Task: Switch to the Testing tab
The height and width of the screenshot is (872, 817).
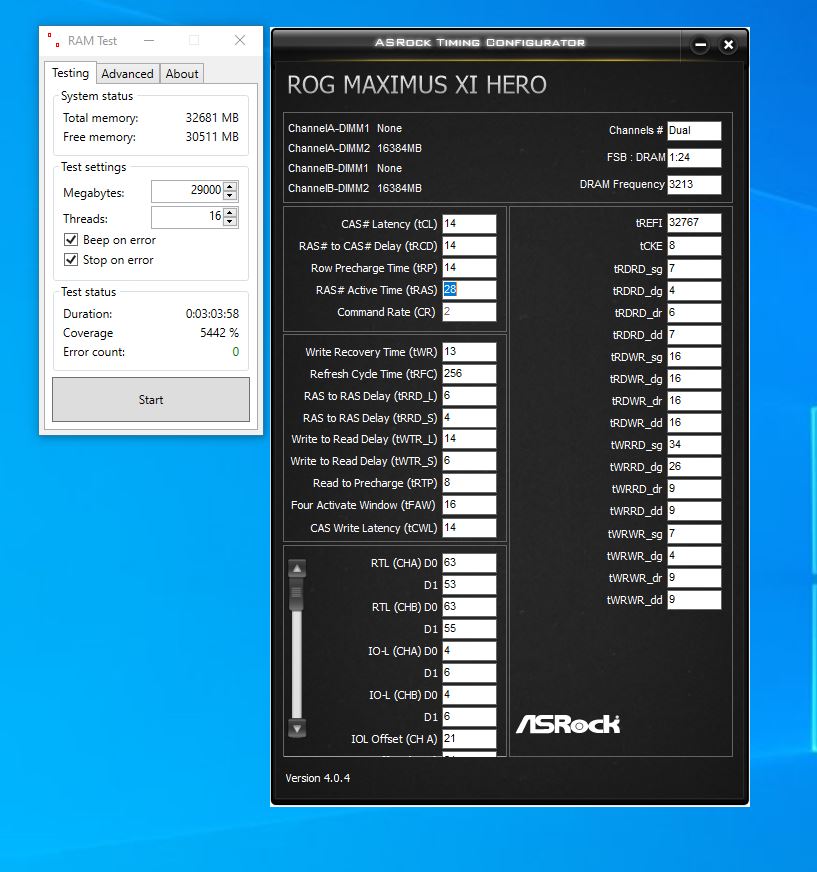Action: coord(70,73)
